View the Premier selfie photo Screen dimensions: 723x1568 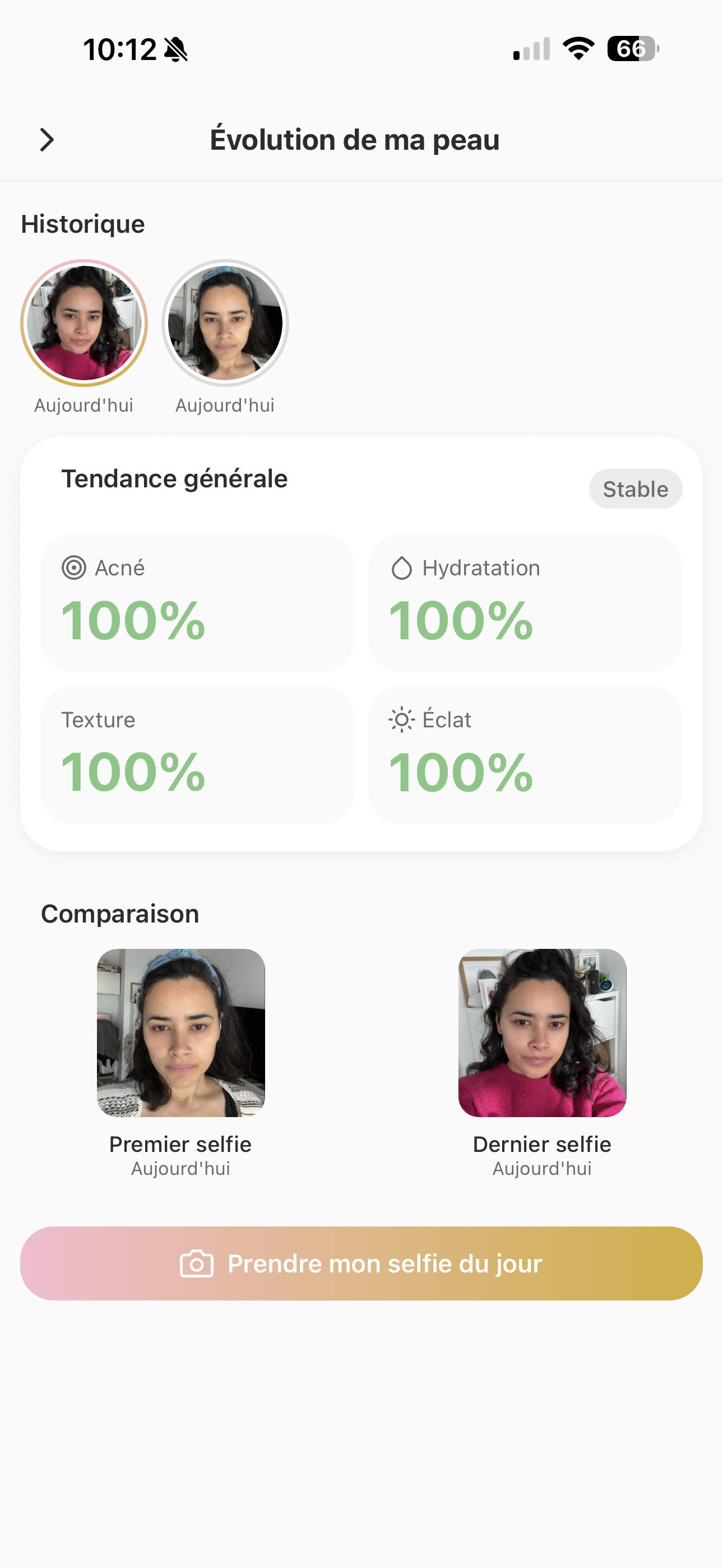tap(180, 1032)
